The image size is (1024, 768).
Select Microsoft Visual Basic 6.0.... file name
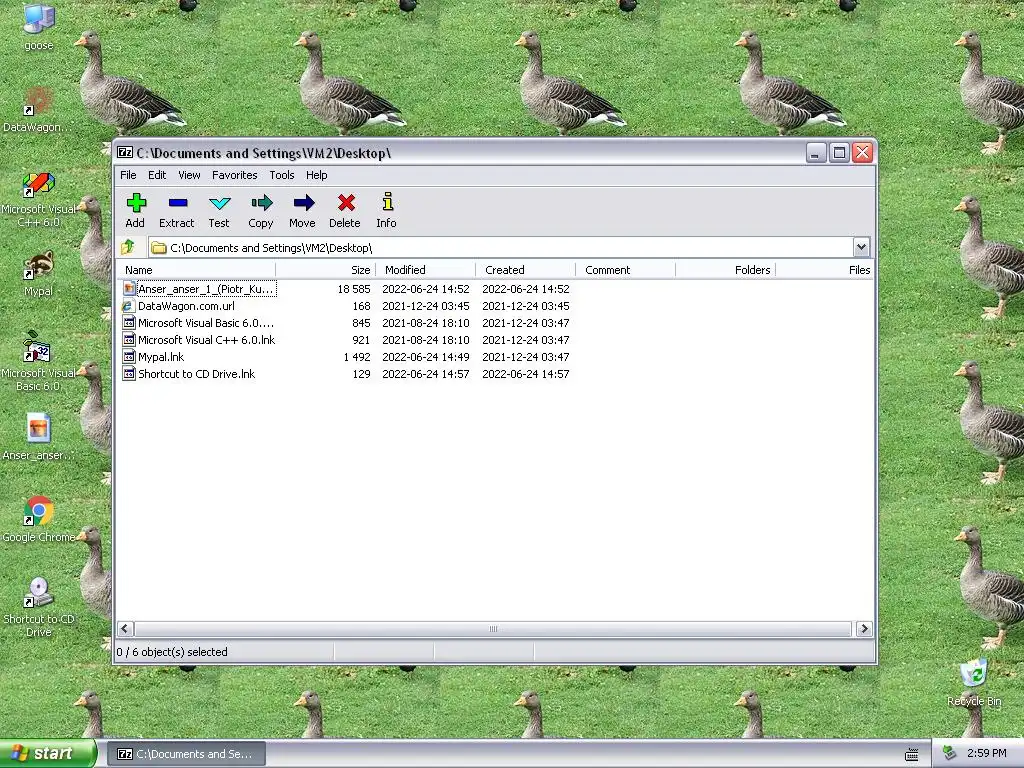click(x=206, y=323)
